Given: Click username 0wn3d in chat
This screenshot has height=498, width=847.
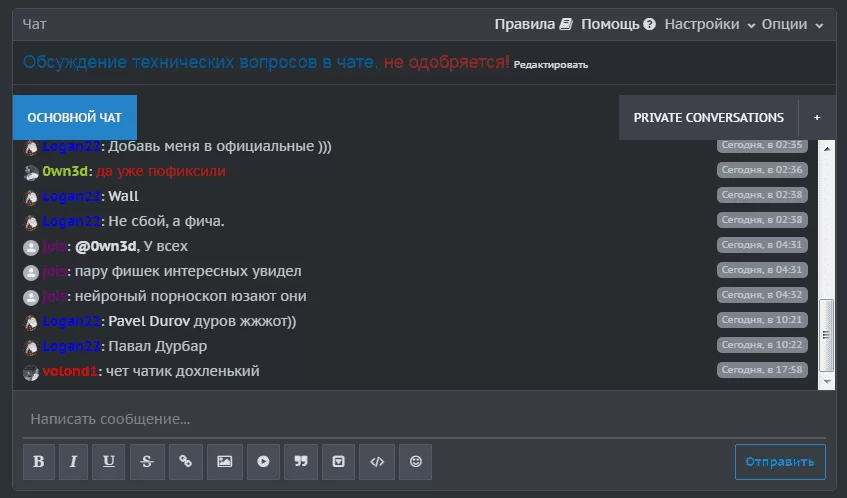Looking at the screenshot, I should (x=65, y=171).
